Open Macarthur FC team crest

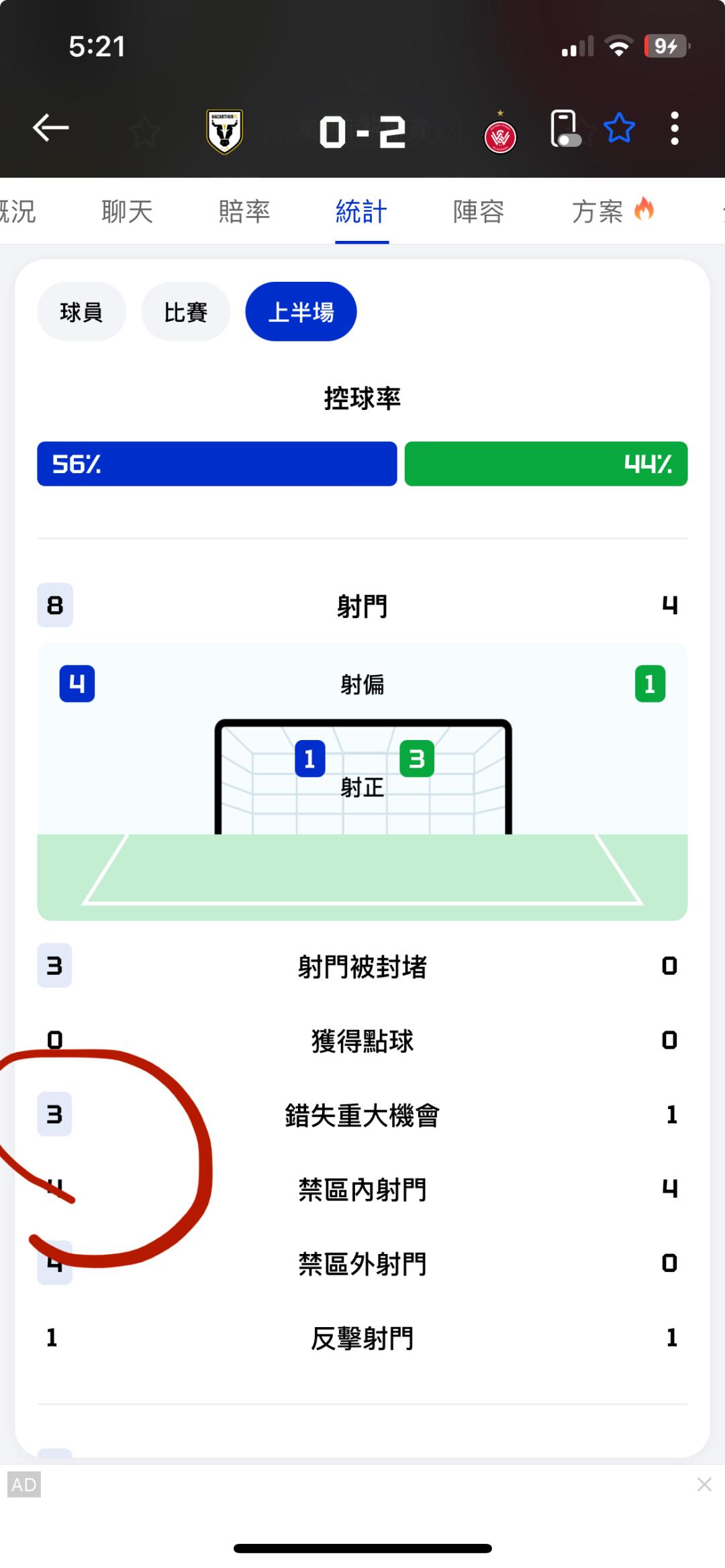(x=224, y=132)
